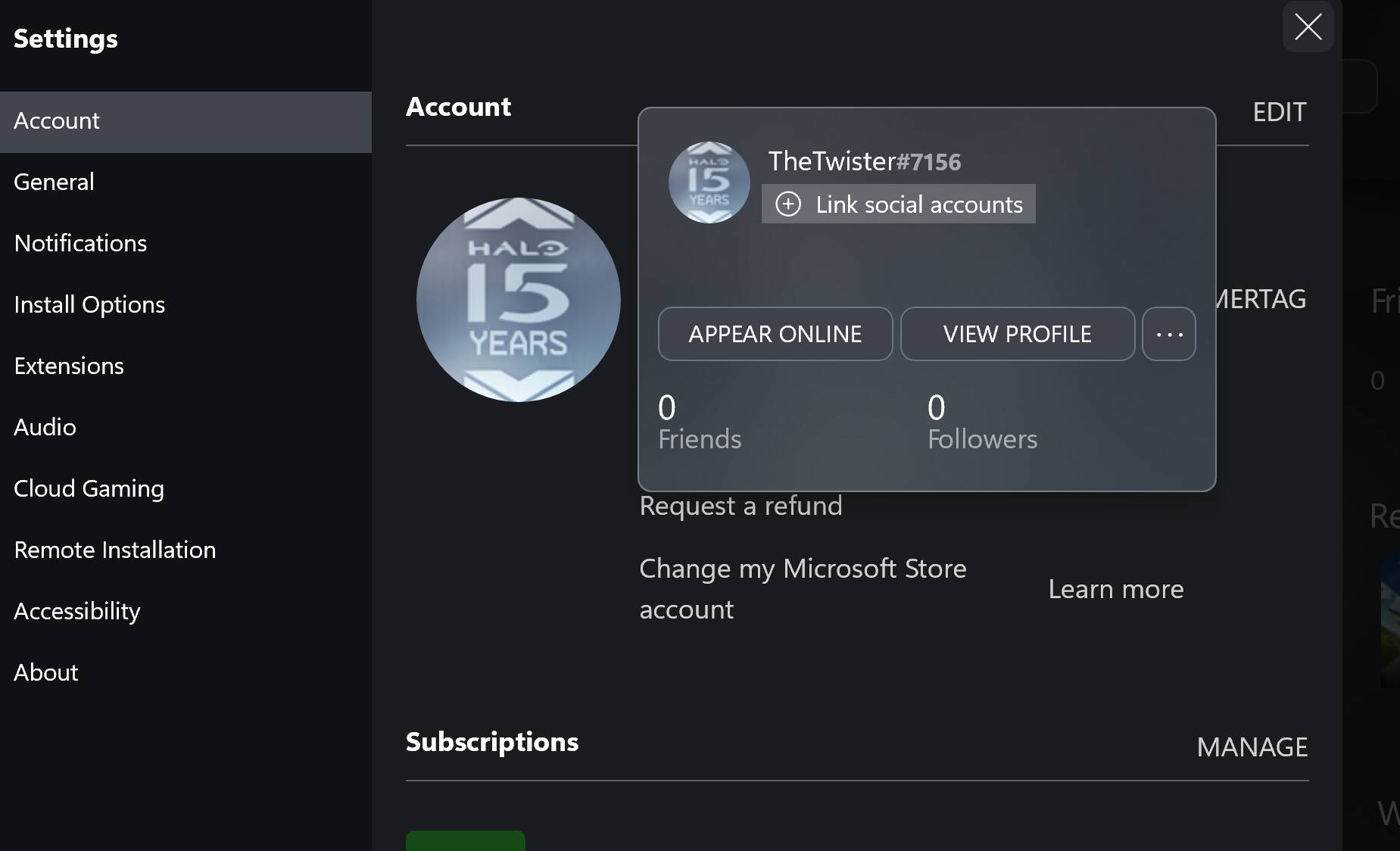
Task: Close the Settings dialog with X
Action: click(x=1308, y=27)
